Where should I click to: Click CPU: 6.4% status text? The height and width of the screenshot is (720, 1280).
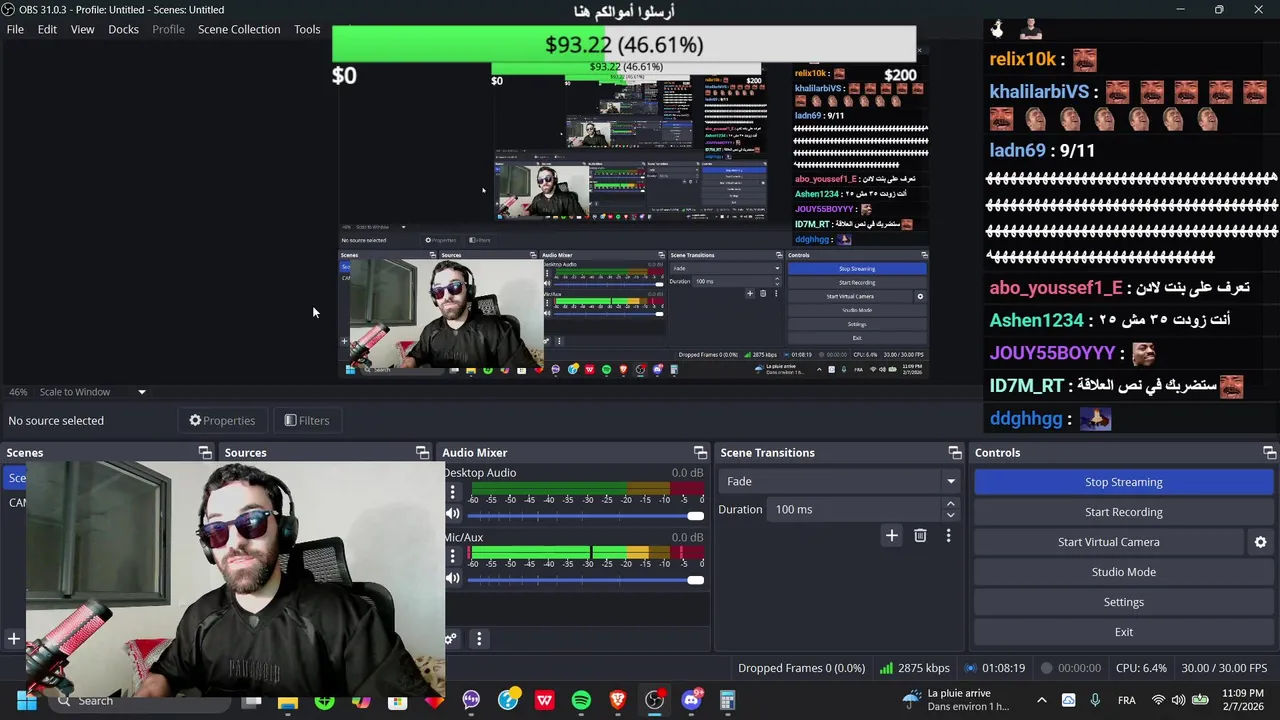[1141, 668]
